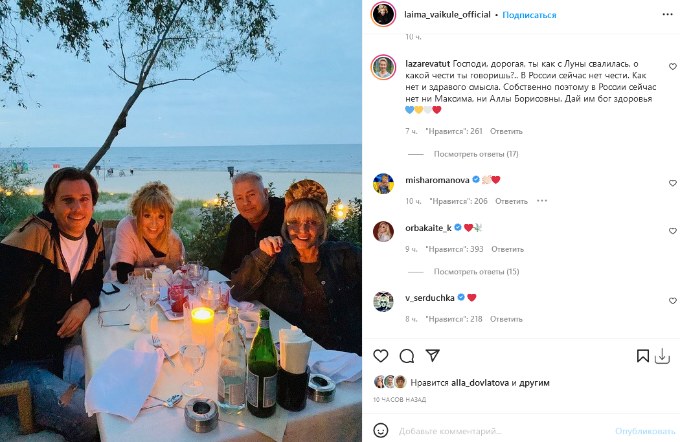Screen dimensions: 680x442
Task: Expand the 15 replies under orbakaite_k's comment
Action: point(476,272)
